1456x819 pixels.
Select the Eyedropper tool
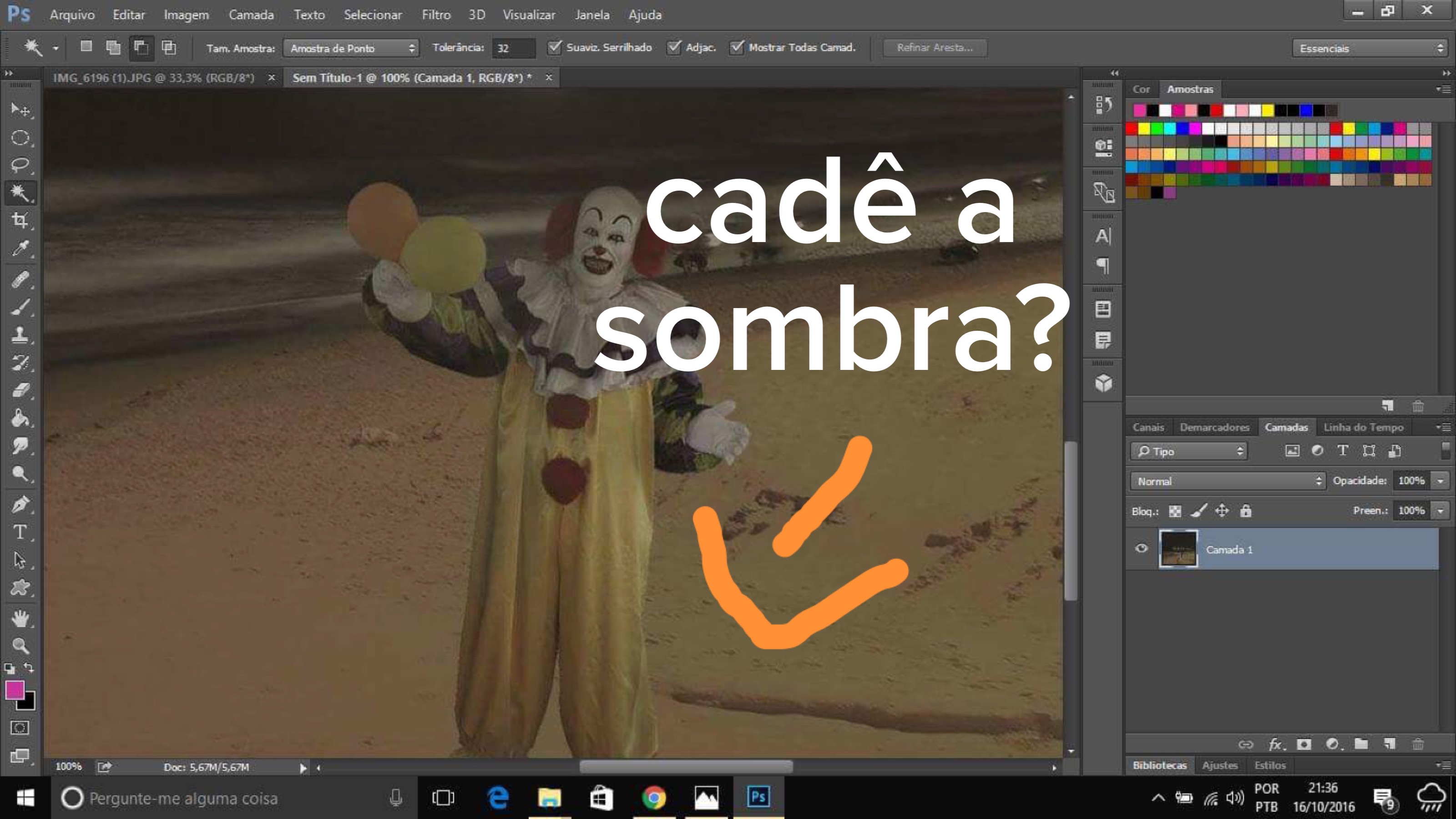point(20,248)
